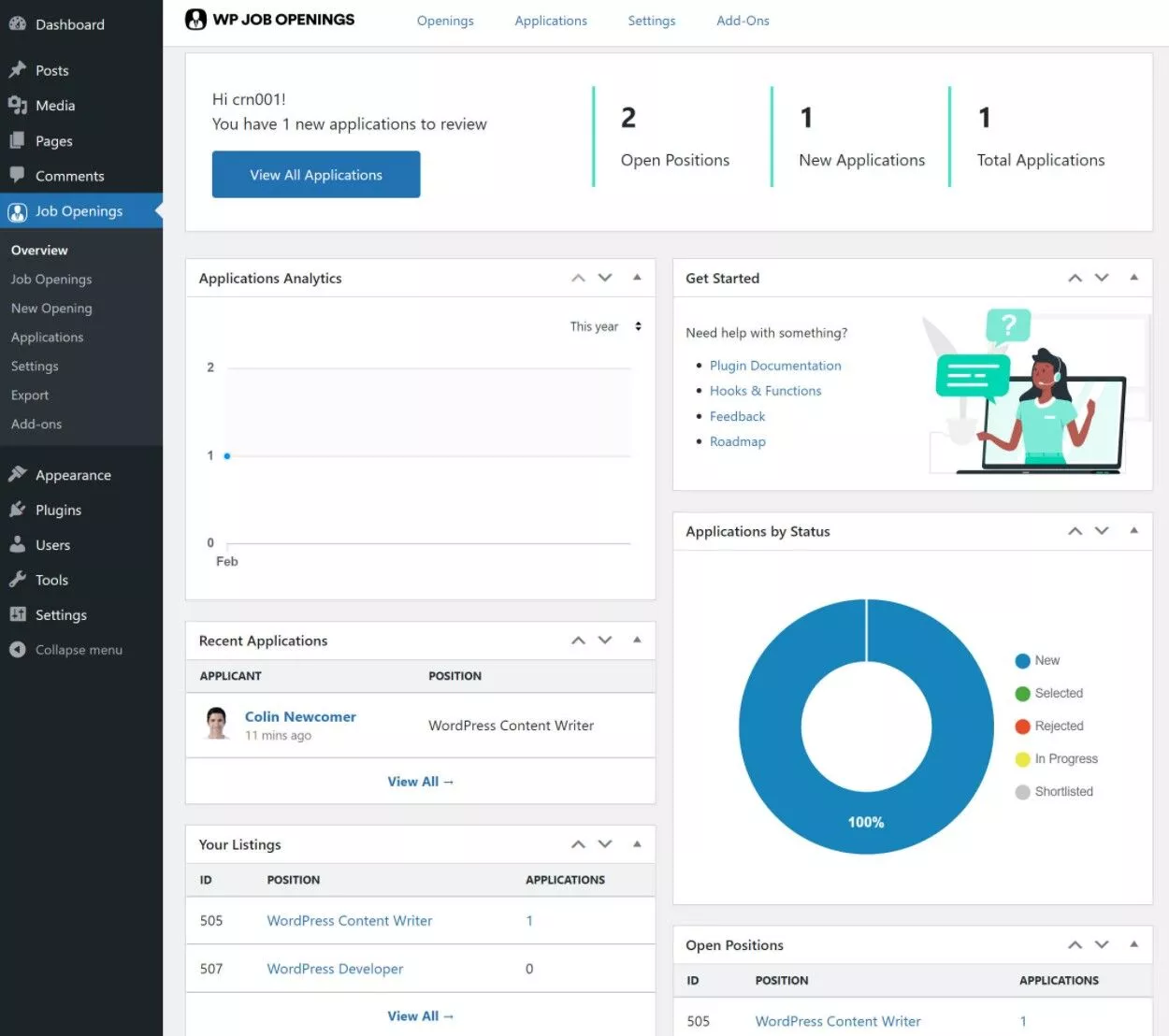Open the Hooks & Functions link
The width and height of the screenshot is (1169, 1036).
[766, 391]
